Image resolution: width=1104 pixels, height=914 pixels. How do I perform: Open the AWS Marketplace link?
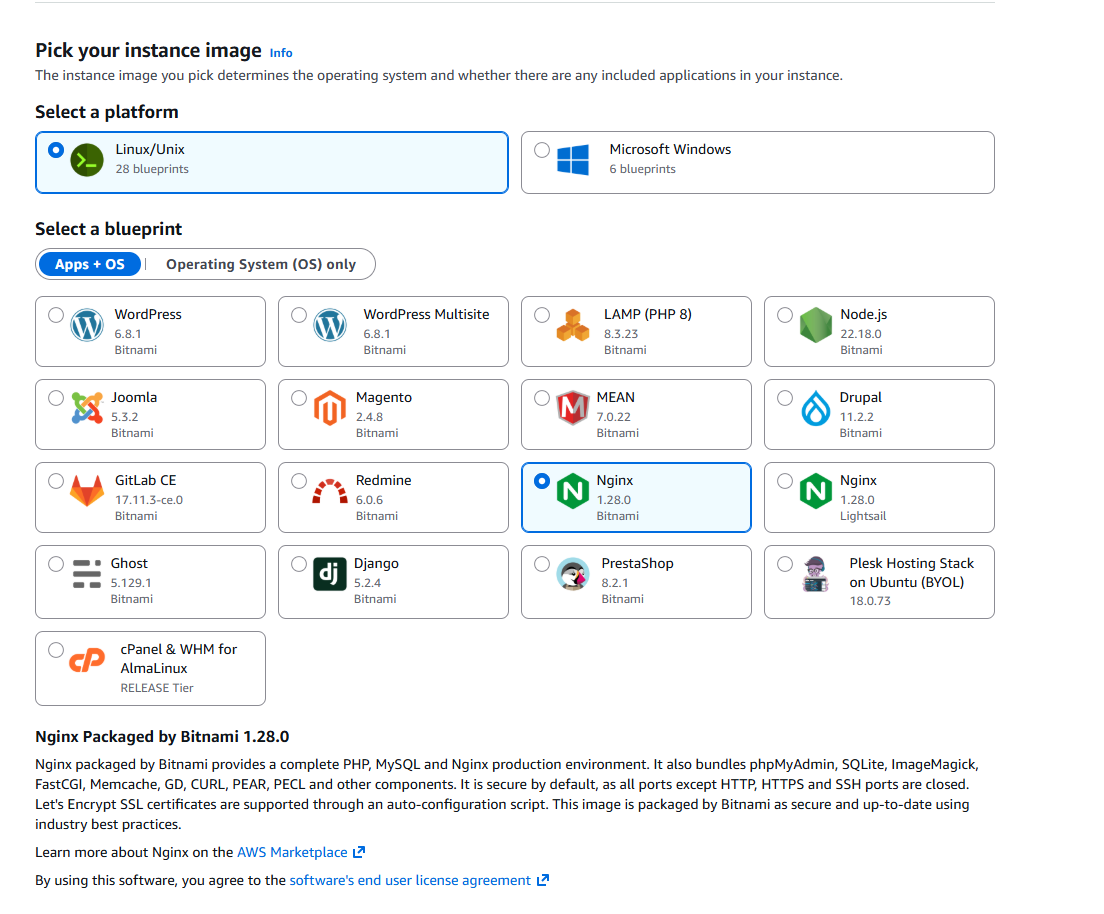pyautogui.click(x=292, y=852)
